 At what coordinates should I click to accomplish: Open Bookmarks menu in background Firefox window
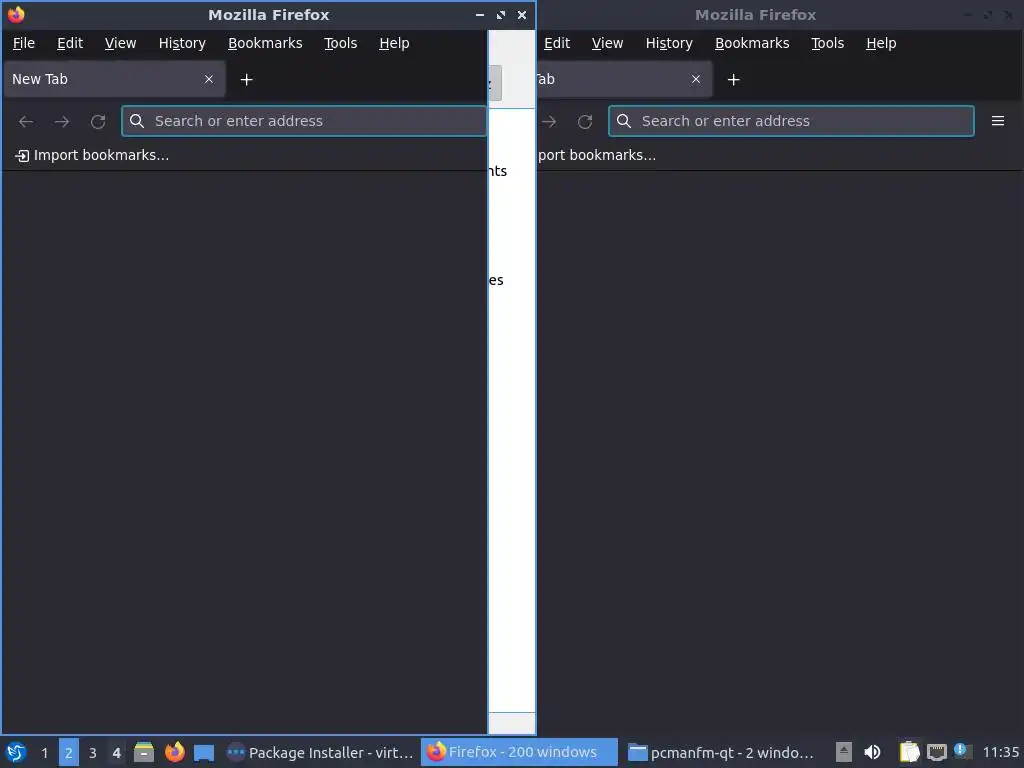click(x=752, y=43)
